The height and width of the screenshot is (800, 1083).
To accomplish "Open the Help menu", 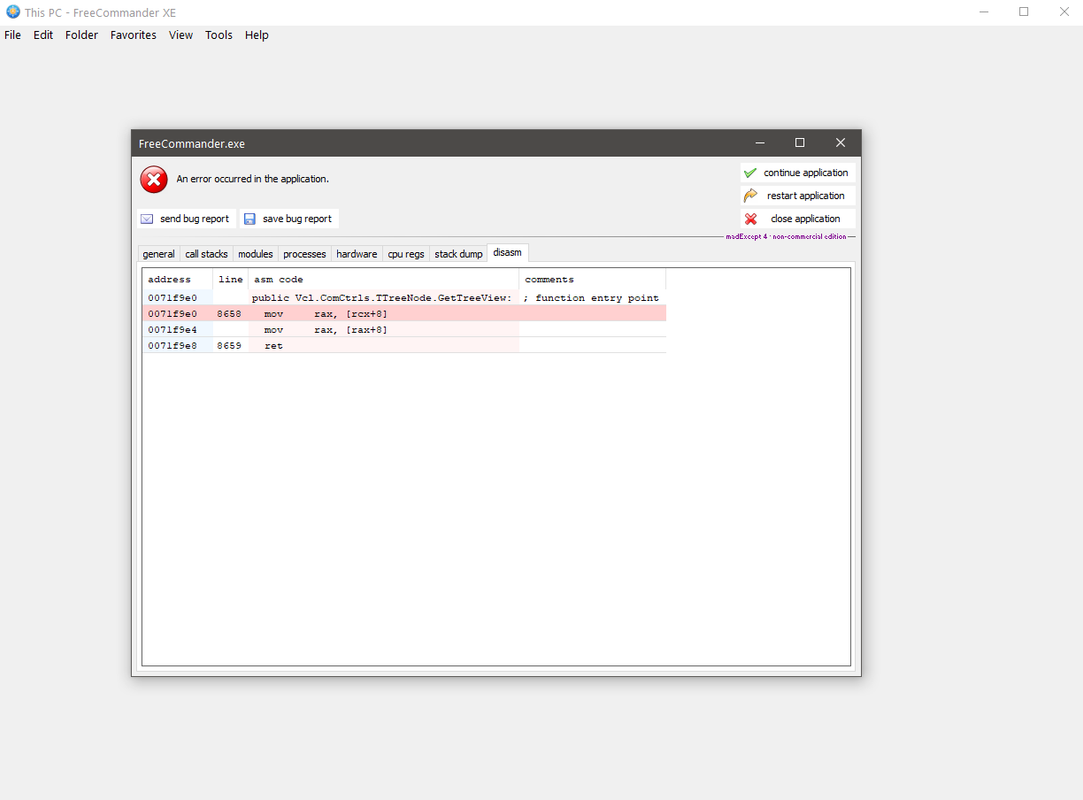I will [256, 35].
